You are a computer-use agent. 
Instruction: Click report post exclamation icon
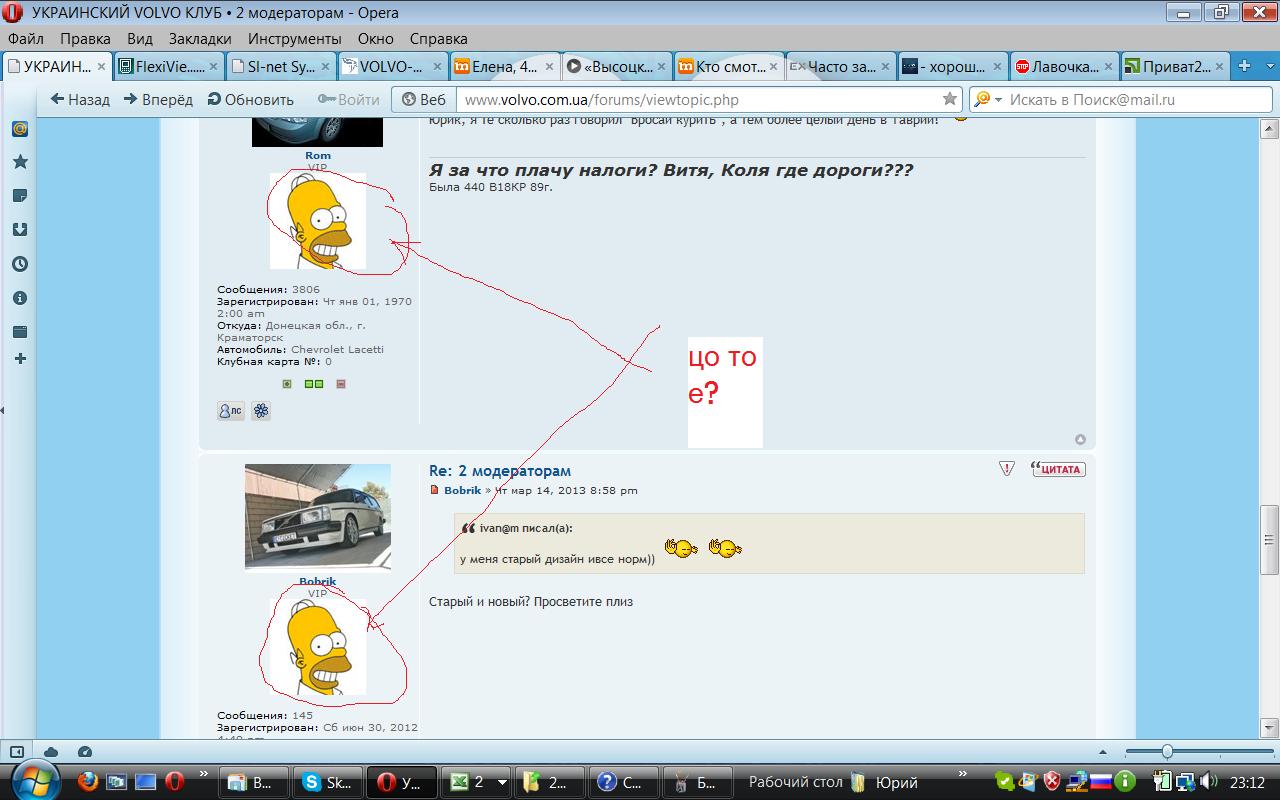[1007, 469]
